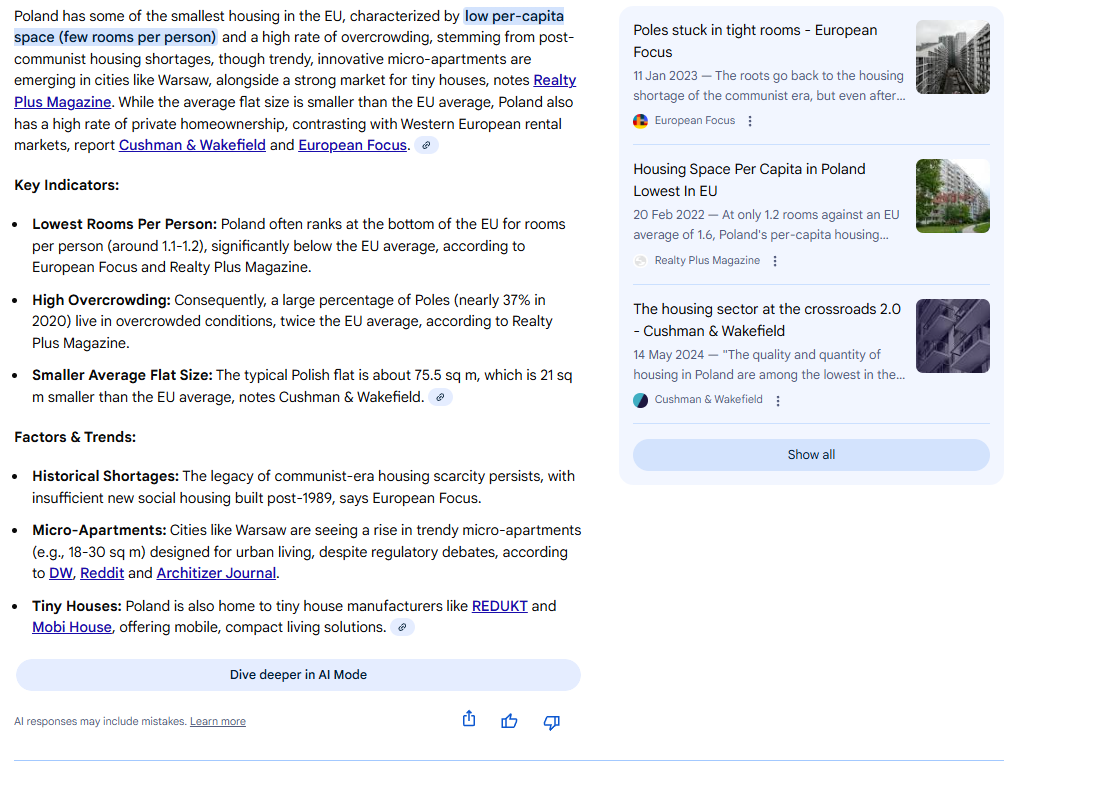Open 'Poles stuck in tight rooms' article title
The width and height of the screenshot is (1115, 785).
coord(755,41)
